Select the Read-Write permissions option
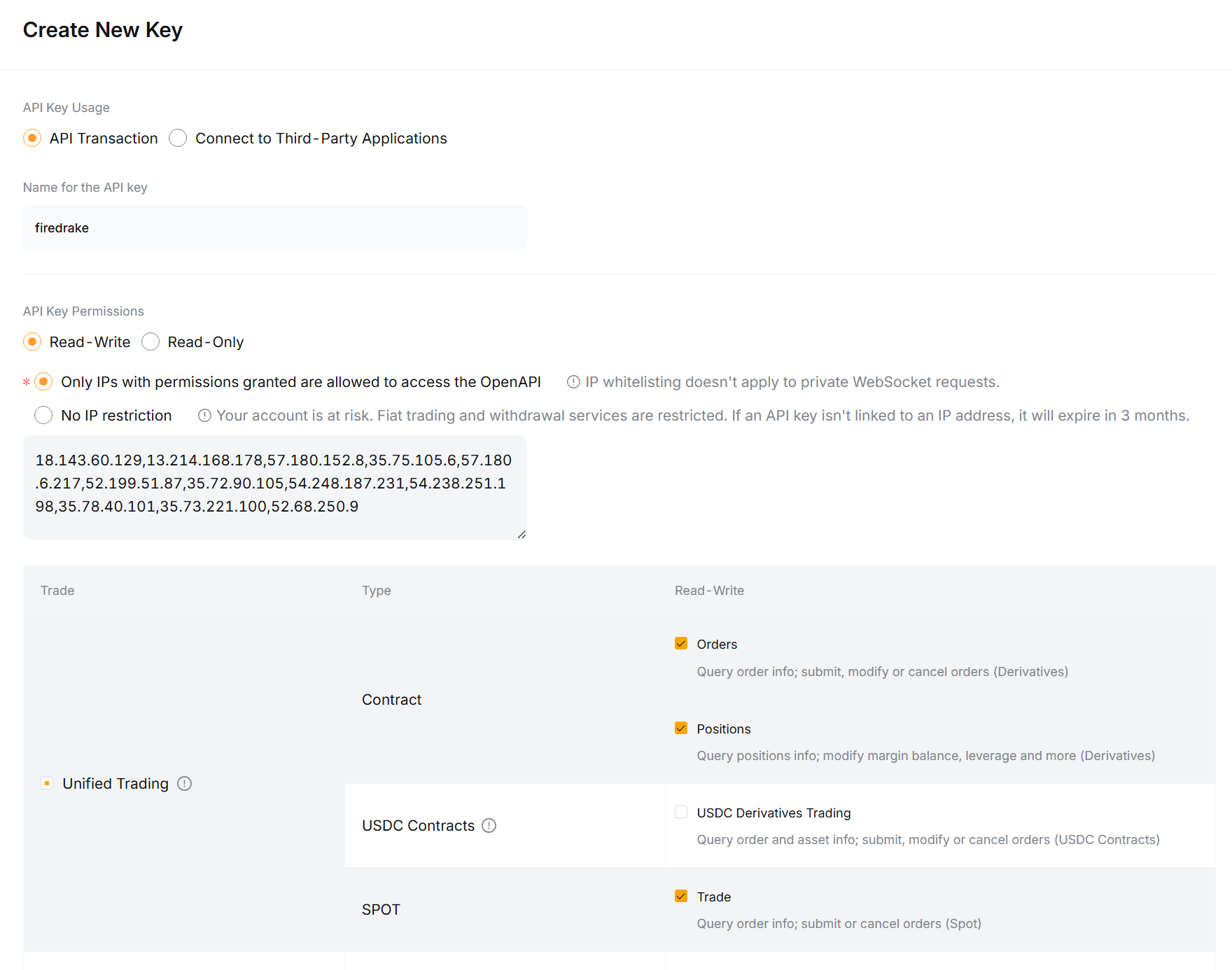 [32, 342]
